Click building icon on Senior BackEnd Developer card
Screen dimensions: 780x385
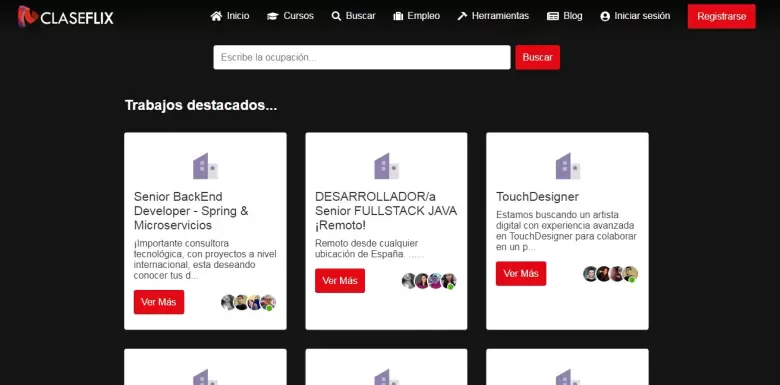205,166
